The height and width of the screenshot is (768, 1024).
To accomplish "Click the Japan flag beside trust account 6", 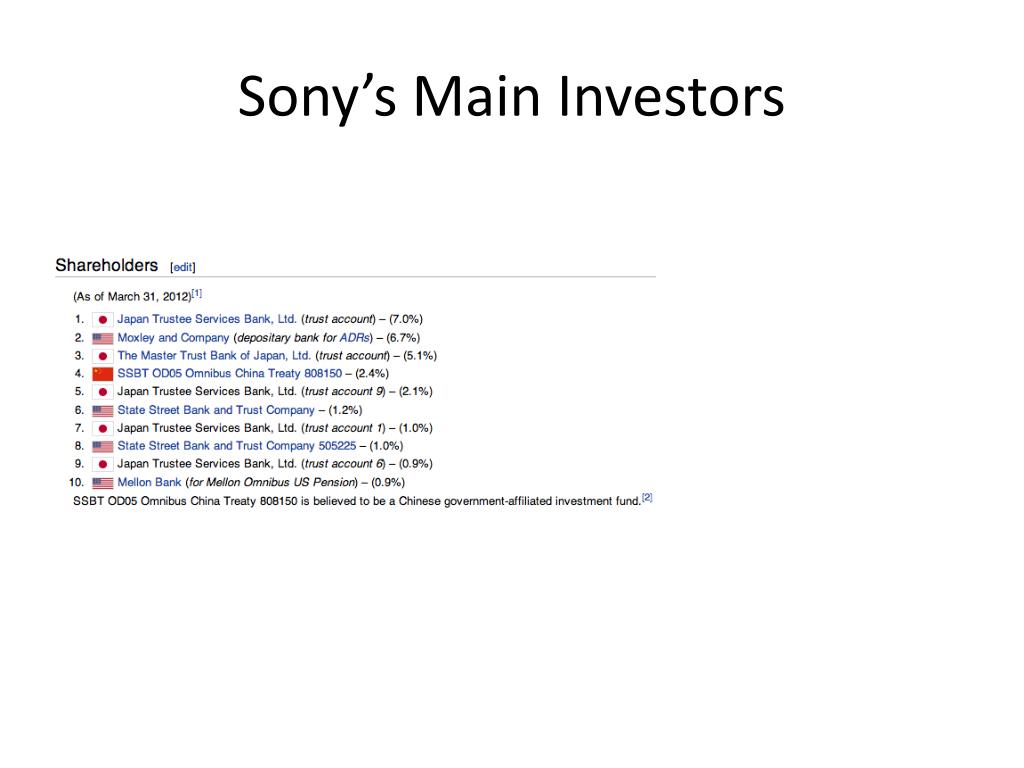I will pyautogui.click(x=103, y=464).
